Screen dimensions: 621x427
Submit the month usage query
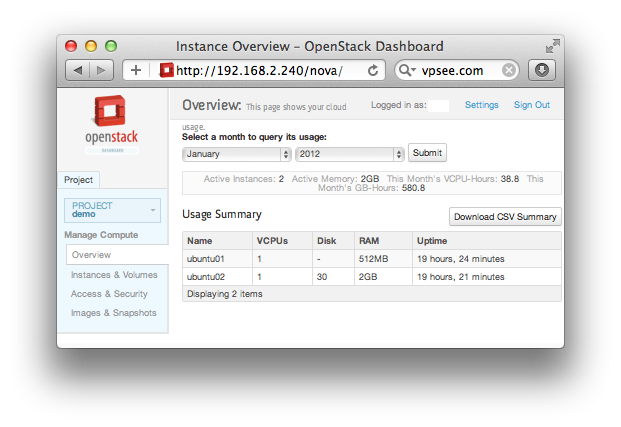pos(427,153)
